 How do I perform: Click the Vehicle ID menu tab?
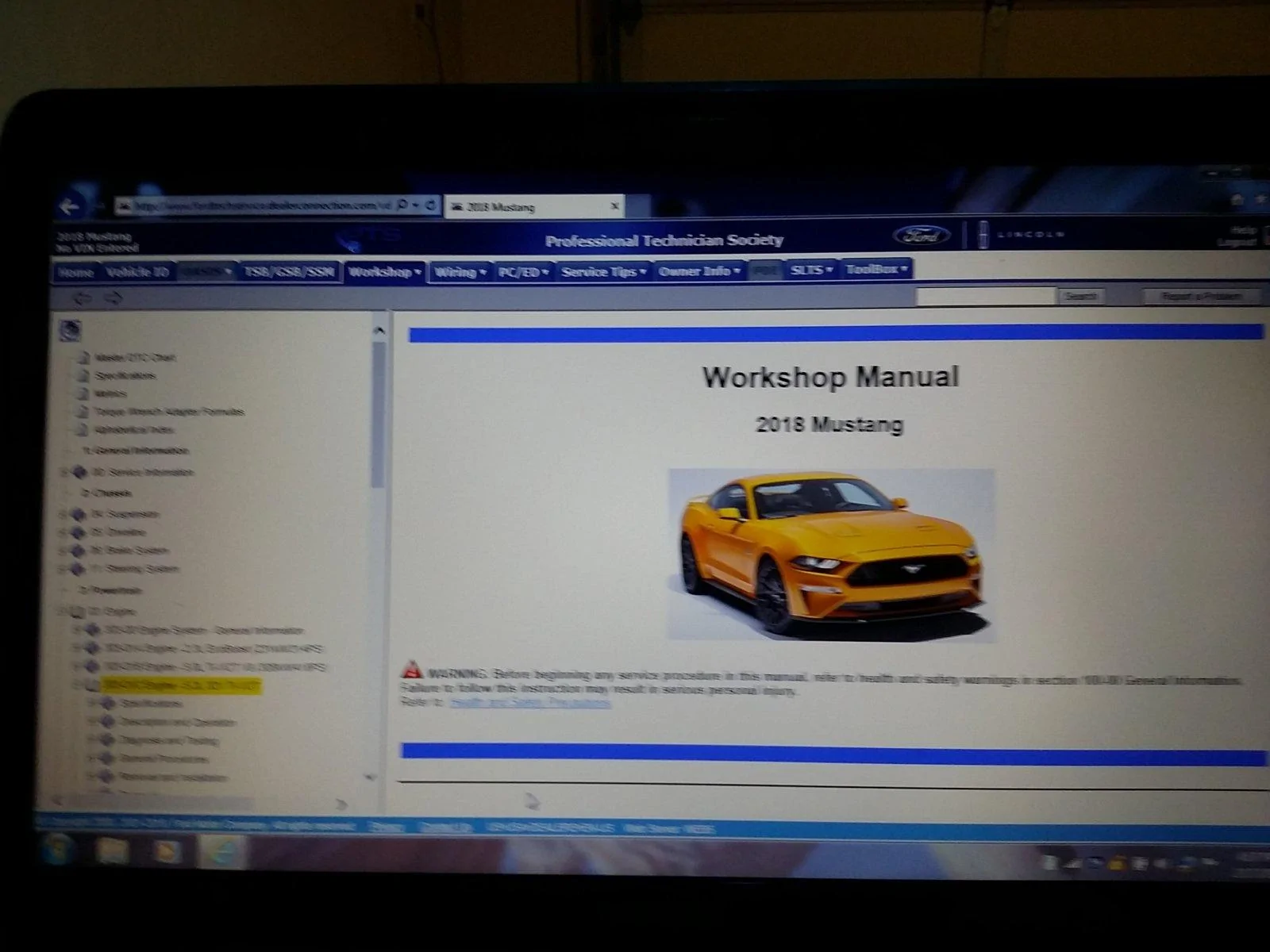pyautogui.click(x=137, y=272)
